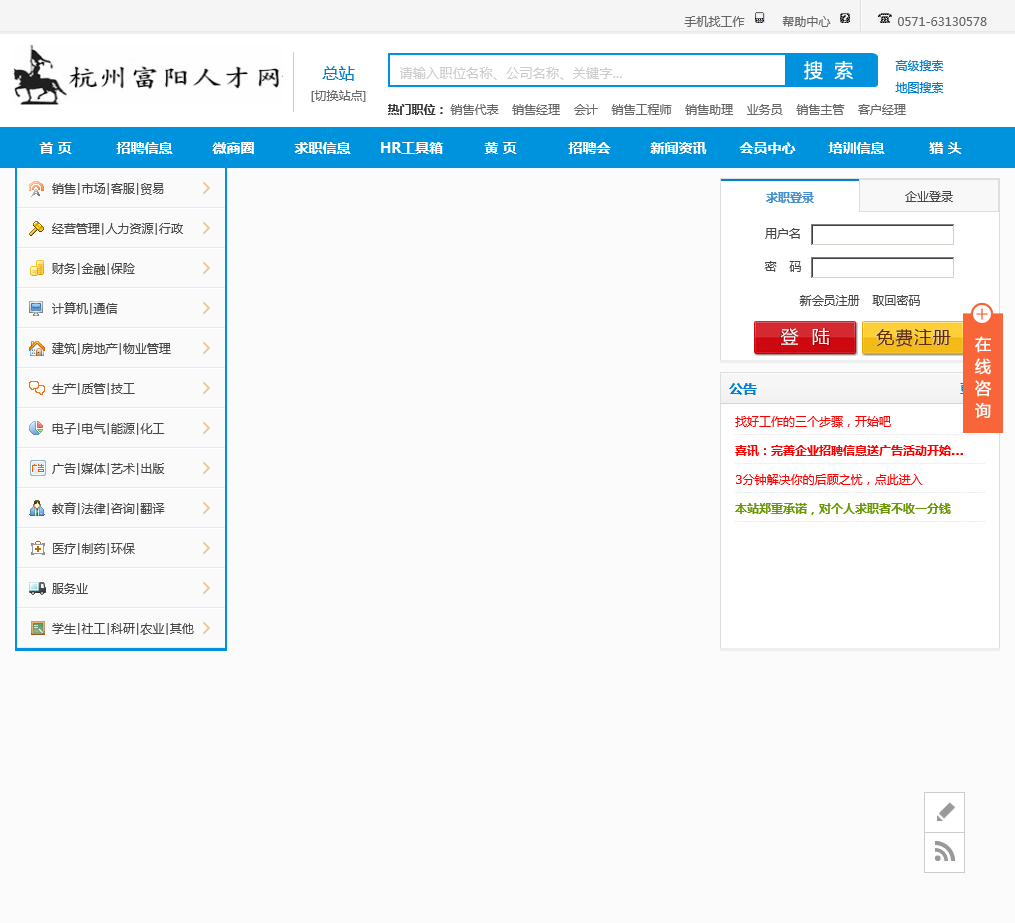Click the pie chart icon for 电子|电气
Viewport: 1015px width, 923px height.
[37, 428]
